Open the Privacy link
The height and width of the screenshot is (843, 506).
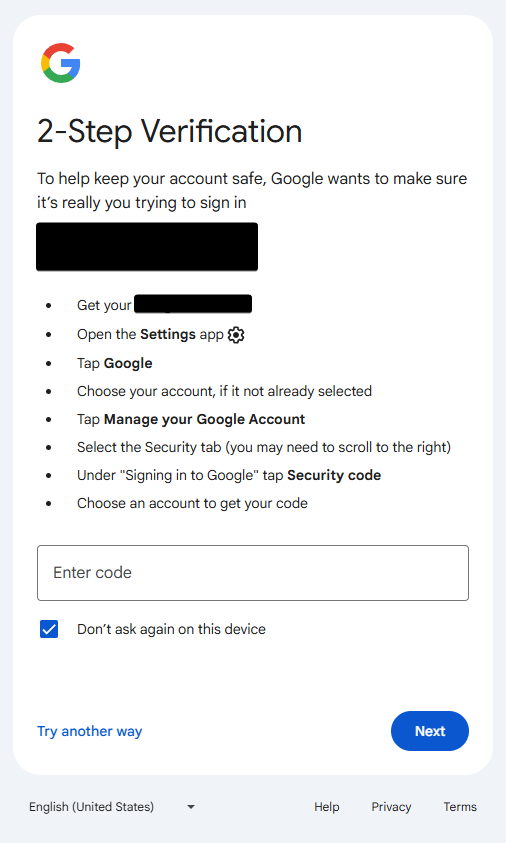coord(391,807)
